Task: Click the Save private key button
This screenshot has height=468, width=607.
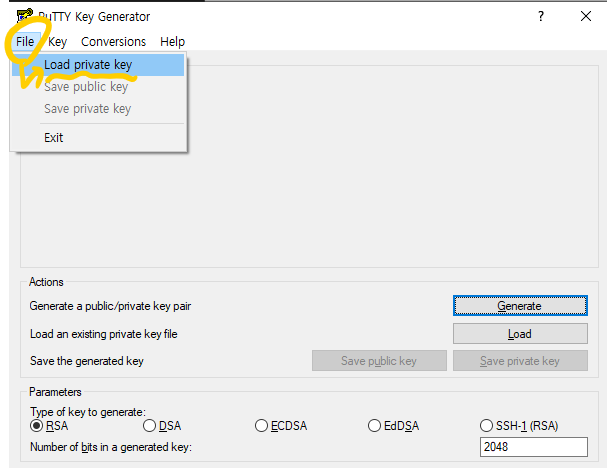Action: (520, 361)
